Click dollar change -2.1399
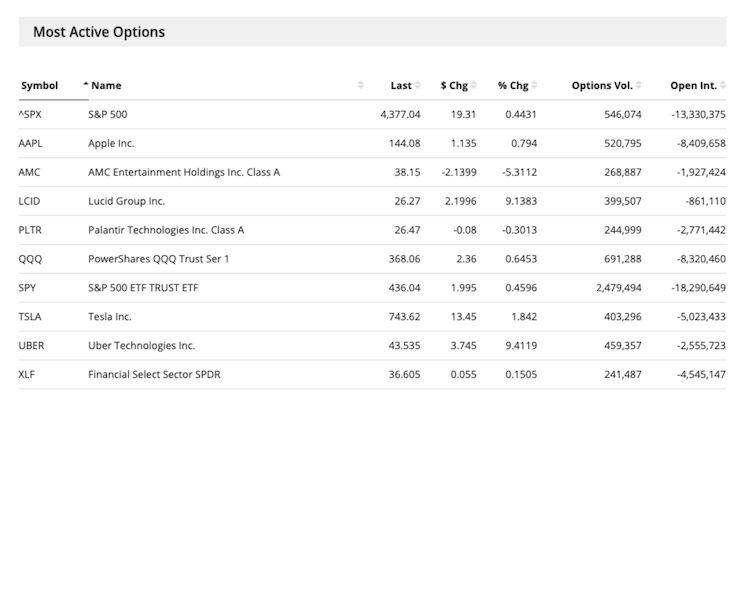The height and width of the screenshot is (597, 750). click(x=459, y=172)
